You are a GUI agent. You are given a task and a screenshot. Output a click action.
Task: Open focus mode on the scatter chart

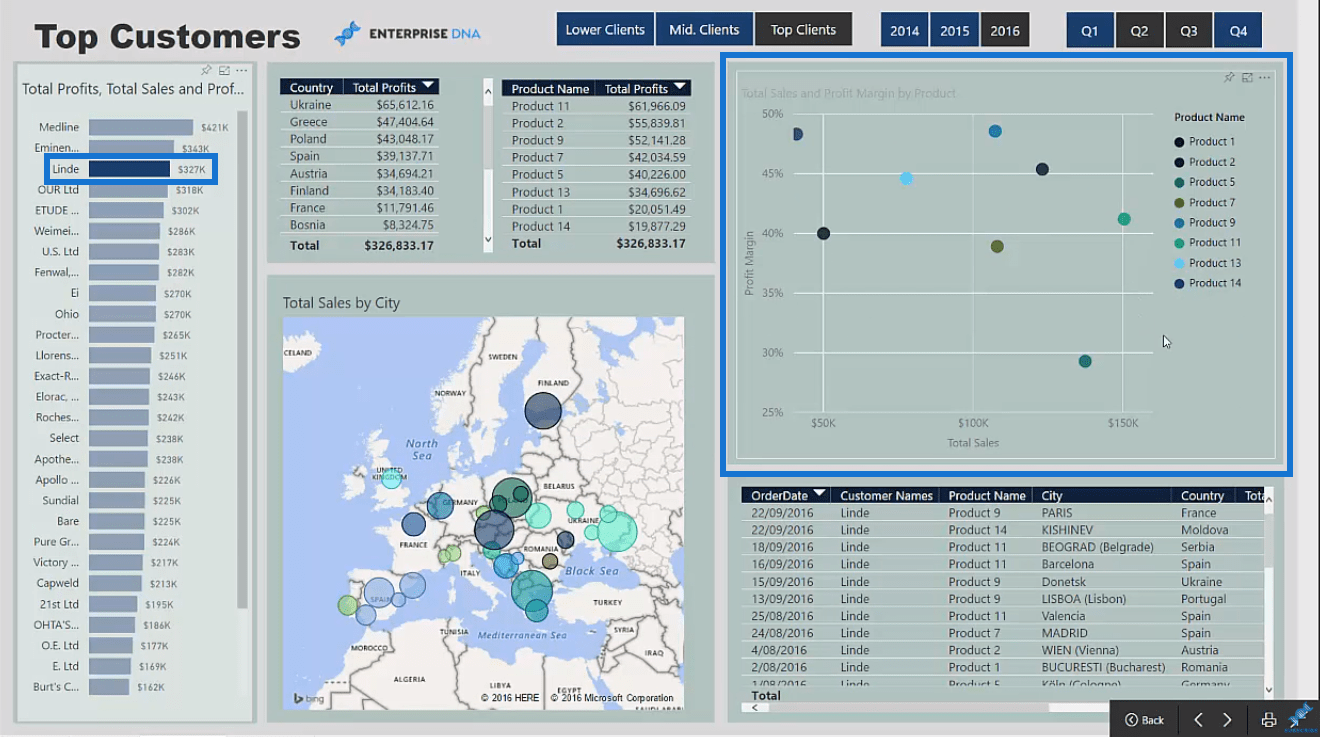(x=1247, y=77)
